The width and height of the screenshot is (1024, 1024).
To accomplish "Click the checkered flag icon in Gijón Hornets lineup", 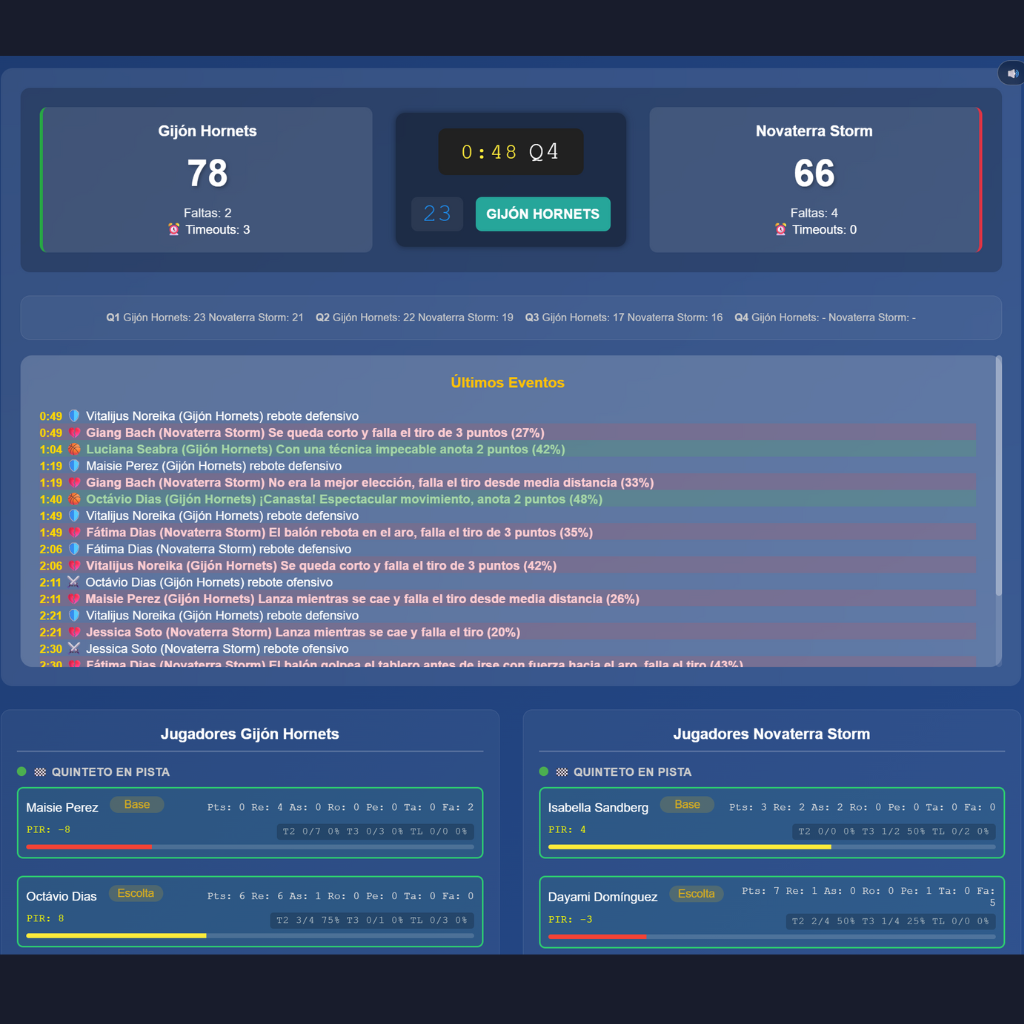I will point(40,772).
